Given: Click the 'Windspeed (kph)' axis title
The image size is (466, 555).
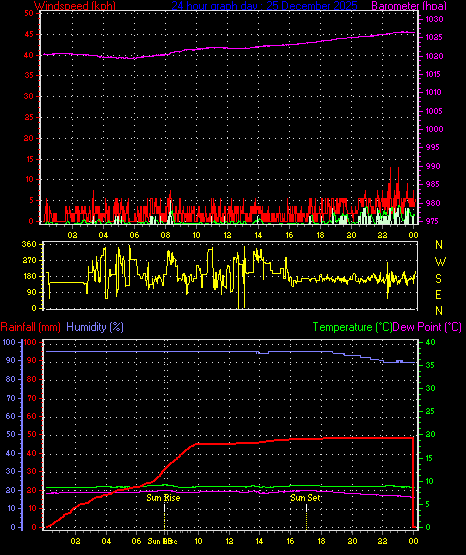Looking at the screenshot, I should tap(75, 6).
